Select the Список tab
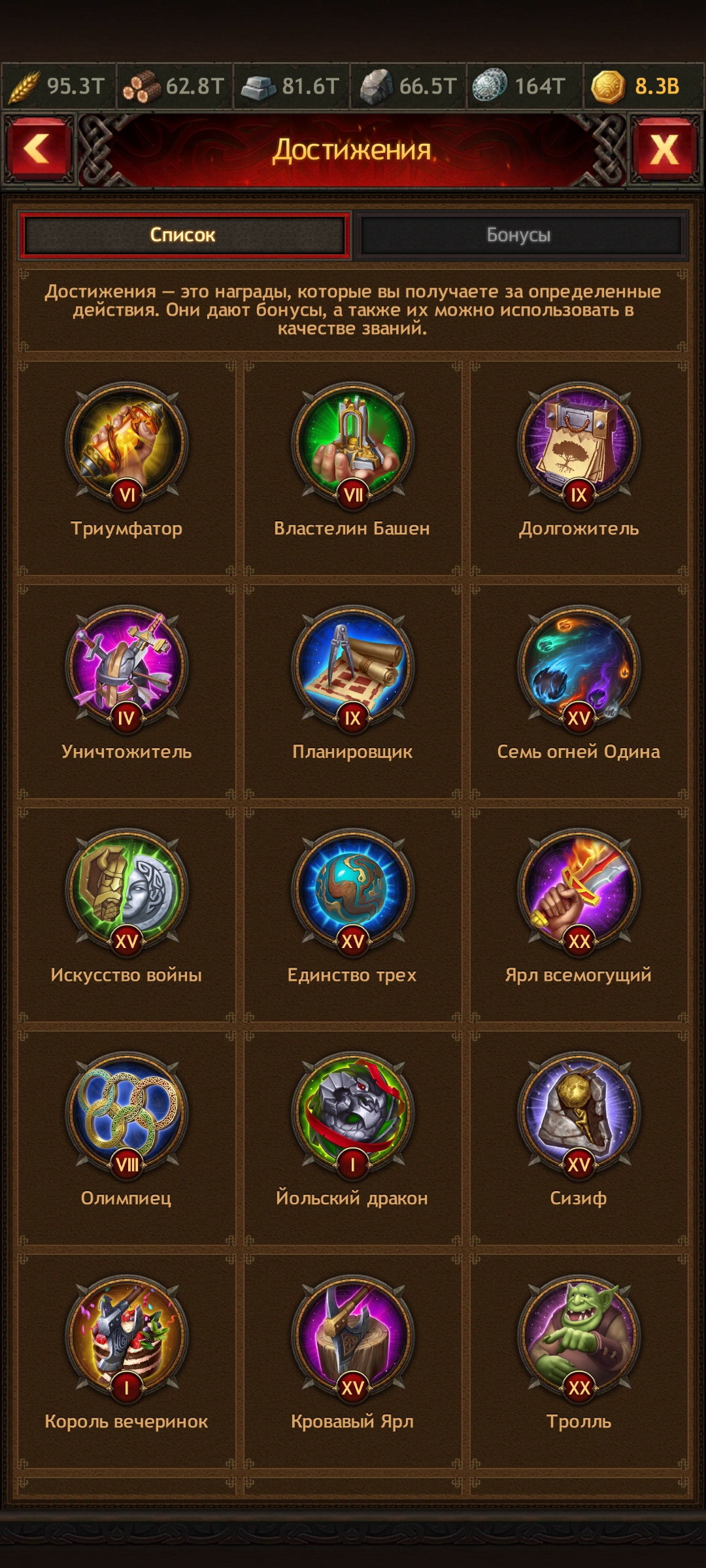The image size is (706, 1568). tap(184, 235)
